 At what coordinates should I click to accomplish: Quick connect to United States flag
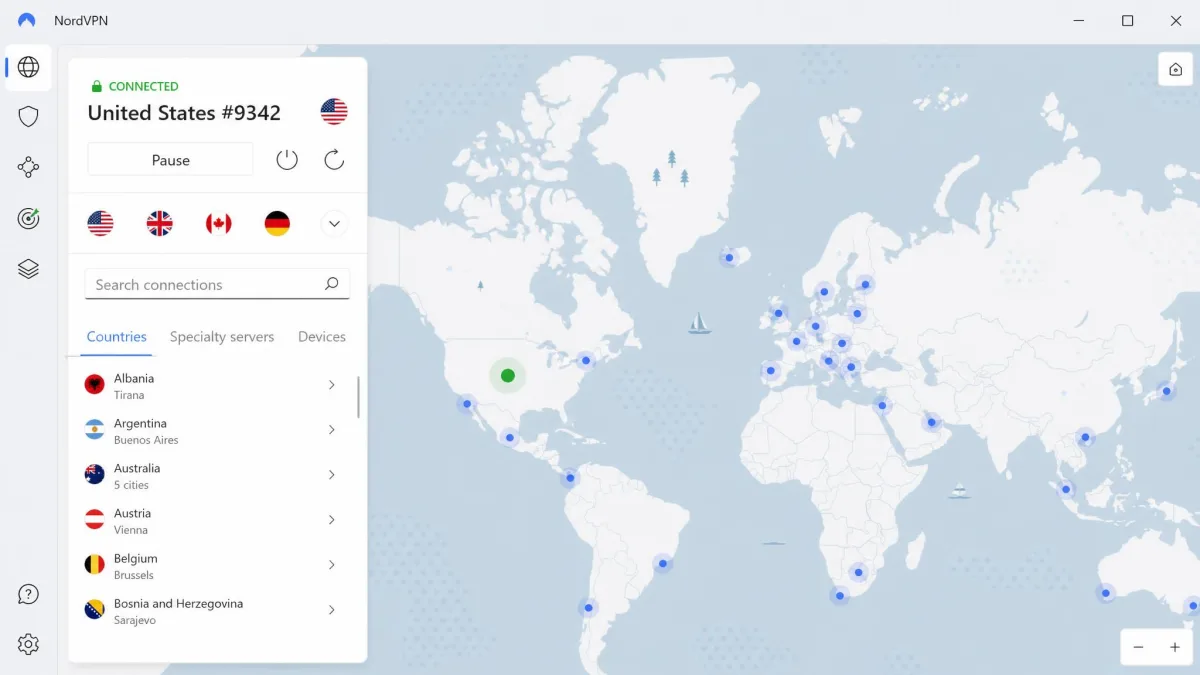coord(100,223)
